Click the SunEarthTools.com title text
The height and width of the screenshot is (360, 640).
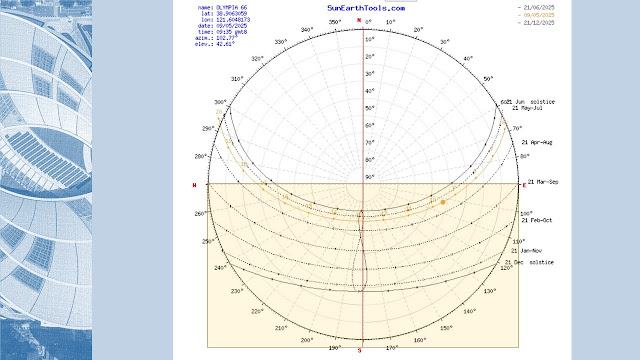pyautogui.click(x=366, y=8)
